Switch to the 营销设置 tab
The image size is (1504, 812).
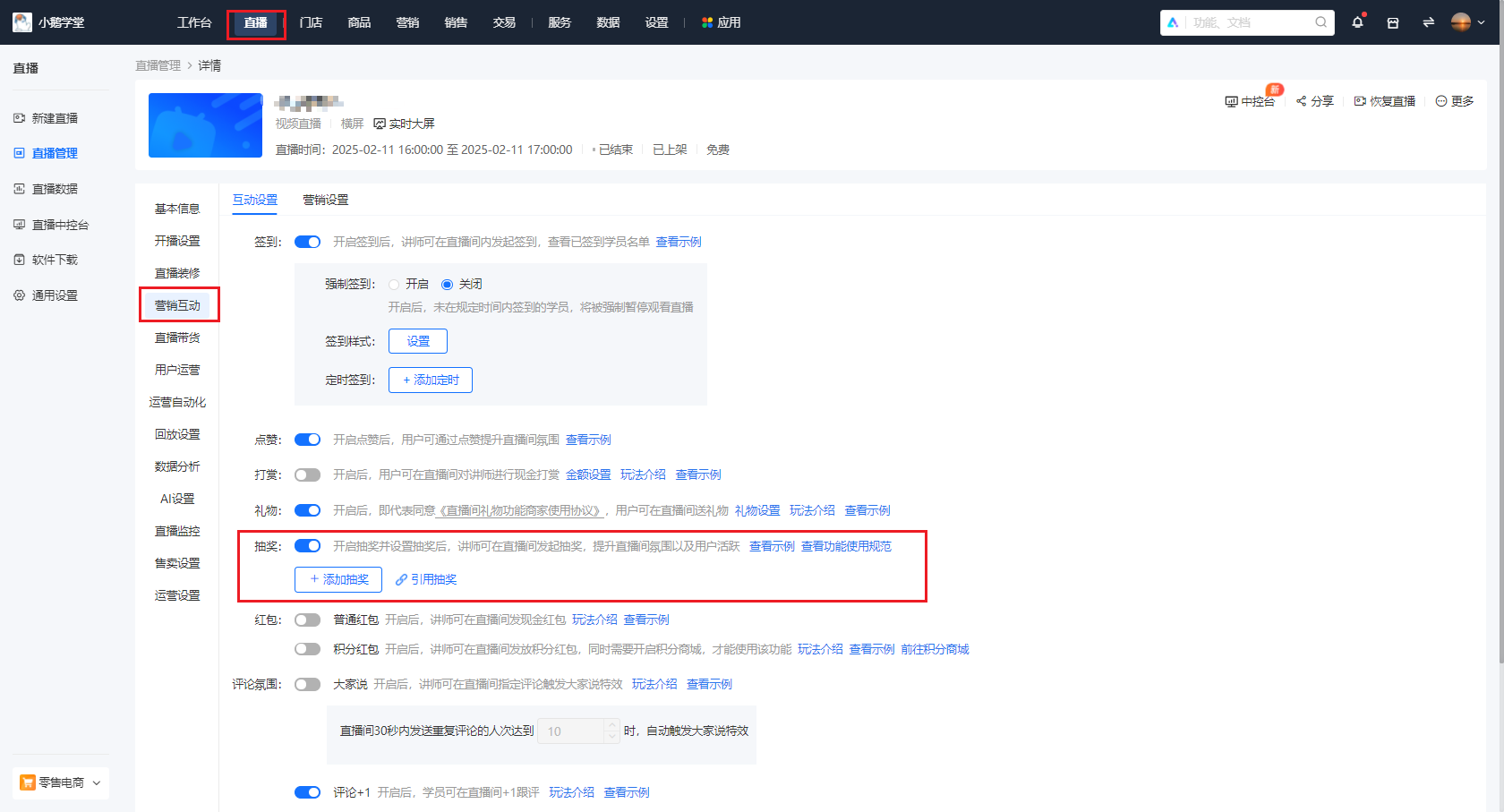click(325, 200)
